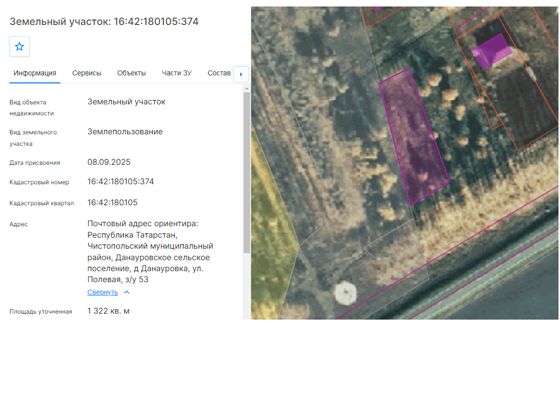This screenshot has height=396, width=560.
Task: Click the Вид земельного участка label
Action: 33,138
